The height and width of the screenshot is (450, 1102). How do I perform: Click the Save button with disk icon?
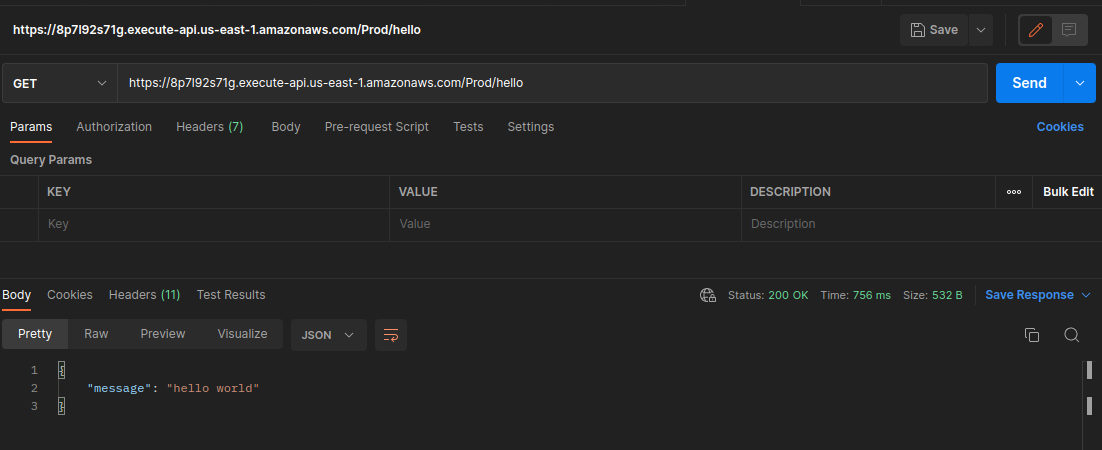point(934,30)
